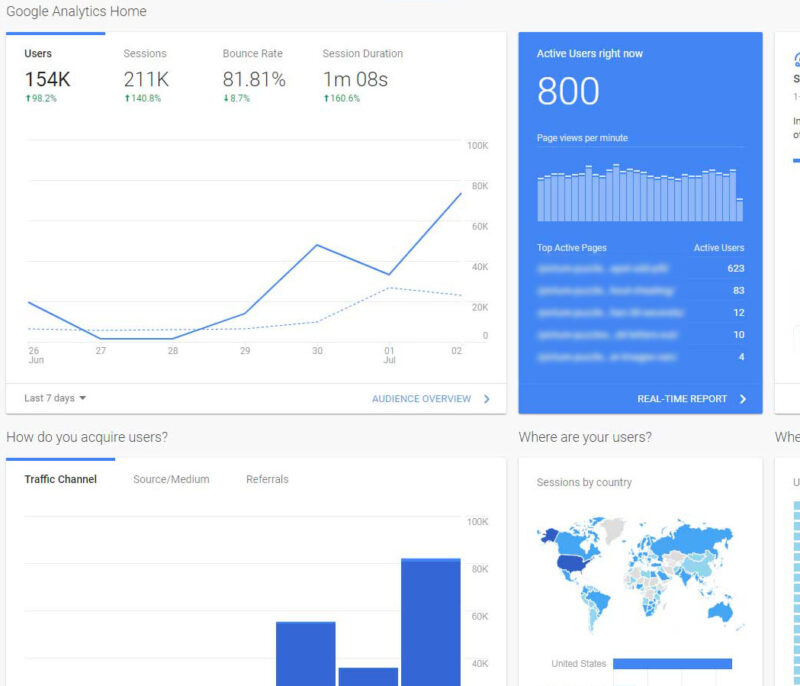Collapse the Traffic Channel chart card

click(60, 479)
